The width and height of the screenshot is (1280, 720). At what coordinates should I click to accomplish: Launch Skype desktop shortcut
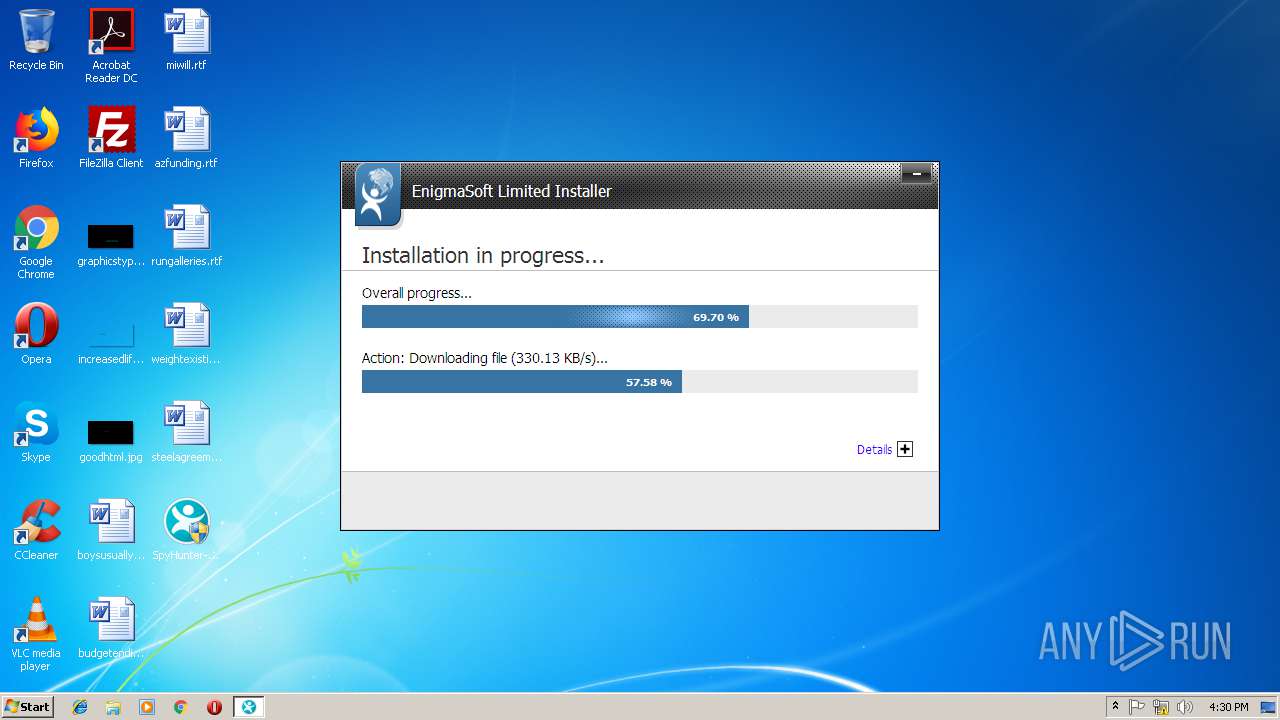point(36,432)
